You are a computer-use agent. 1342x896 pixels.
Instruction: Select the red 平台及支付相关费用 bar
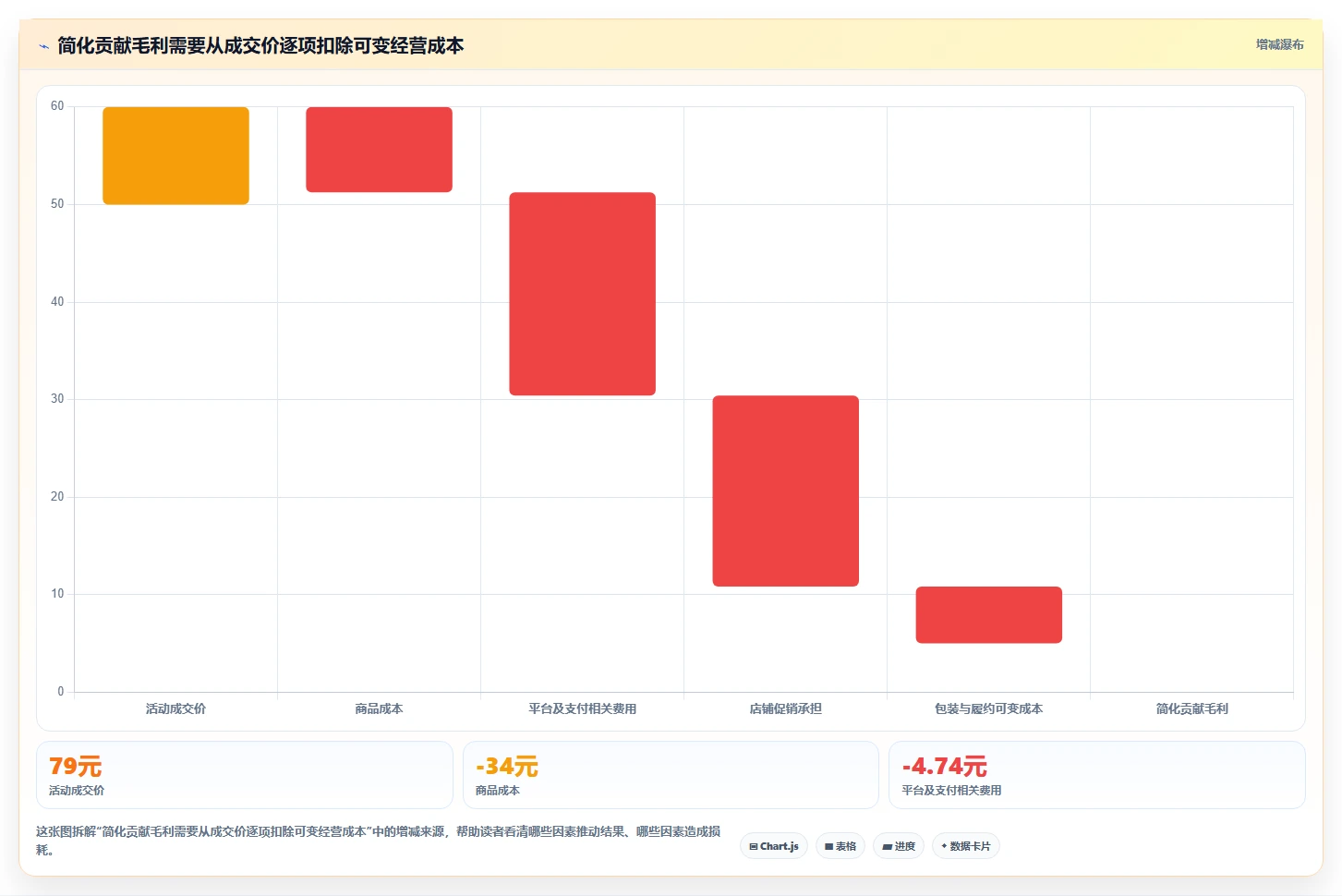[582, 294]
